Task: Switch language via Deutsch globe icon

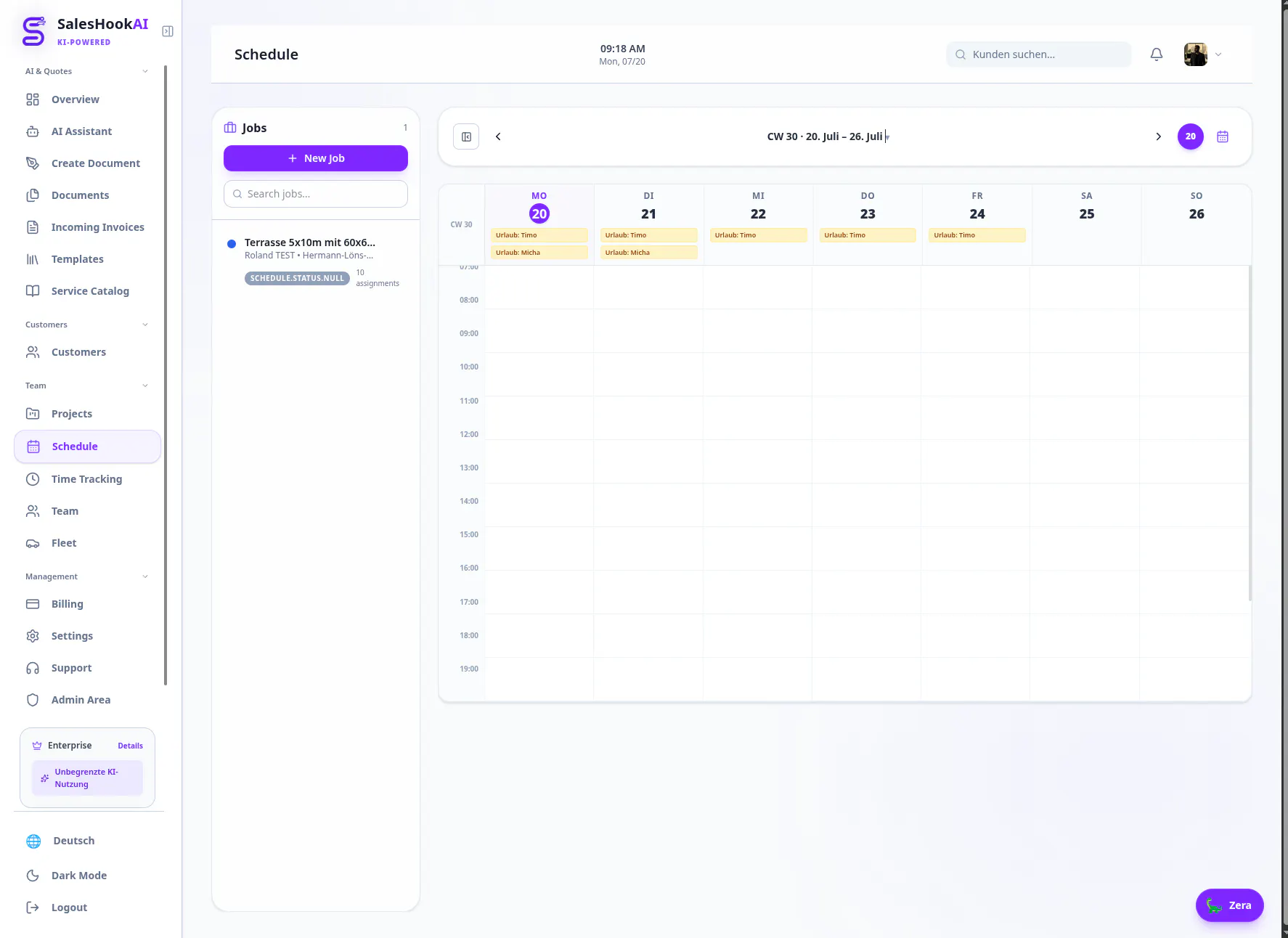Action: tap(33, 841)
